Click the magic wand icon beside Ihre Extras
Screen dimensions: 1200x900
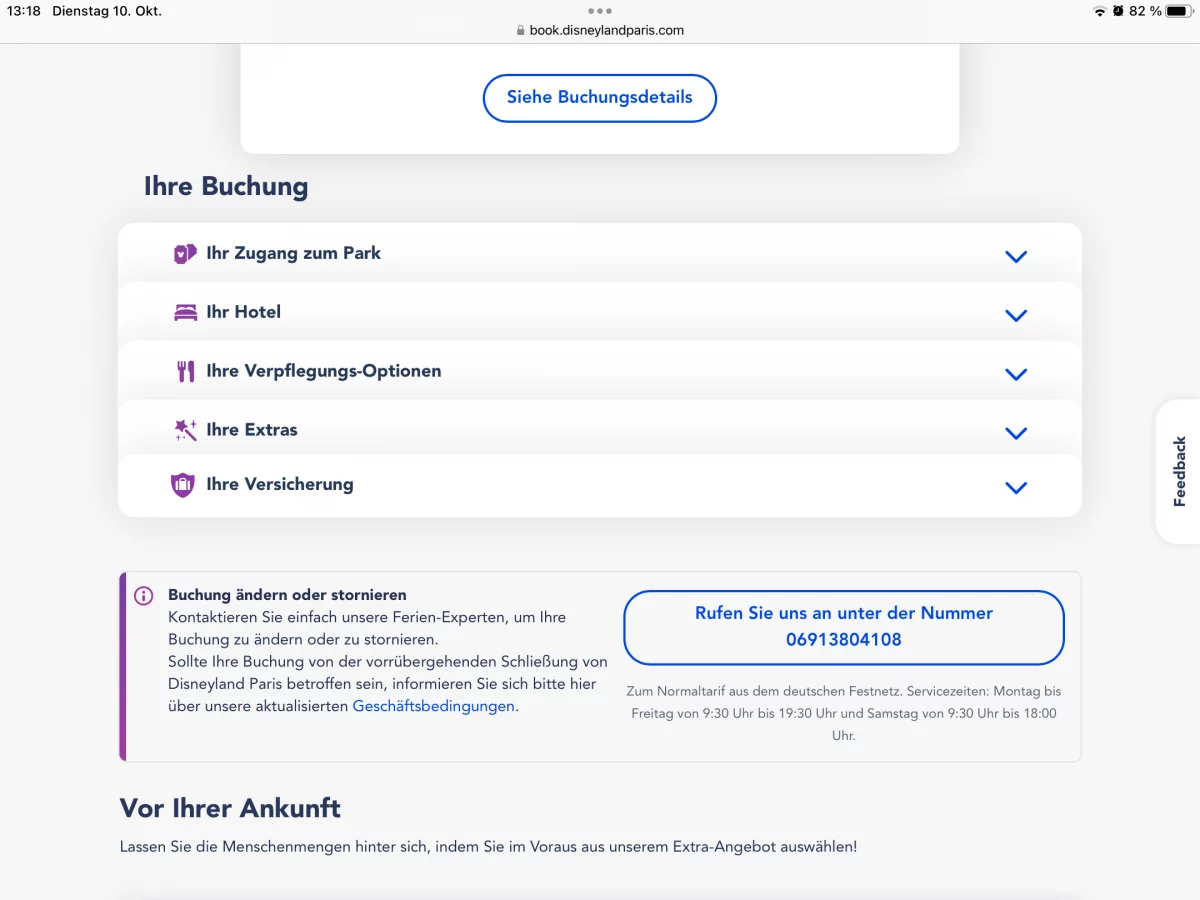[x=185, y=430]
